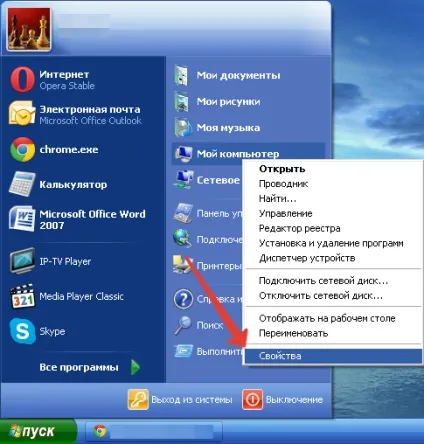Click the Интернет label text
Viewport: 424px width, 444px height.
64,74
